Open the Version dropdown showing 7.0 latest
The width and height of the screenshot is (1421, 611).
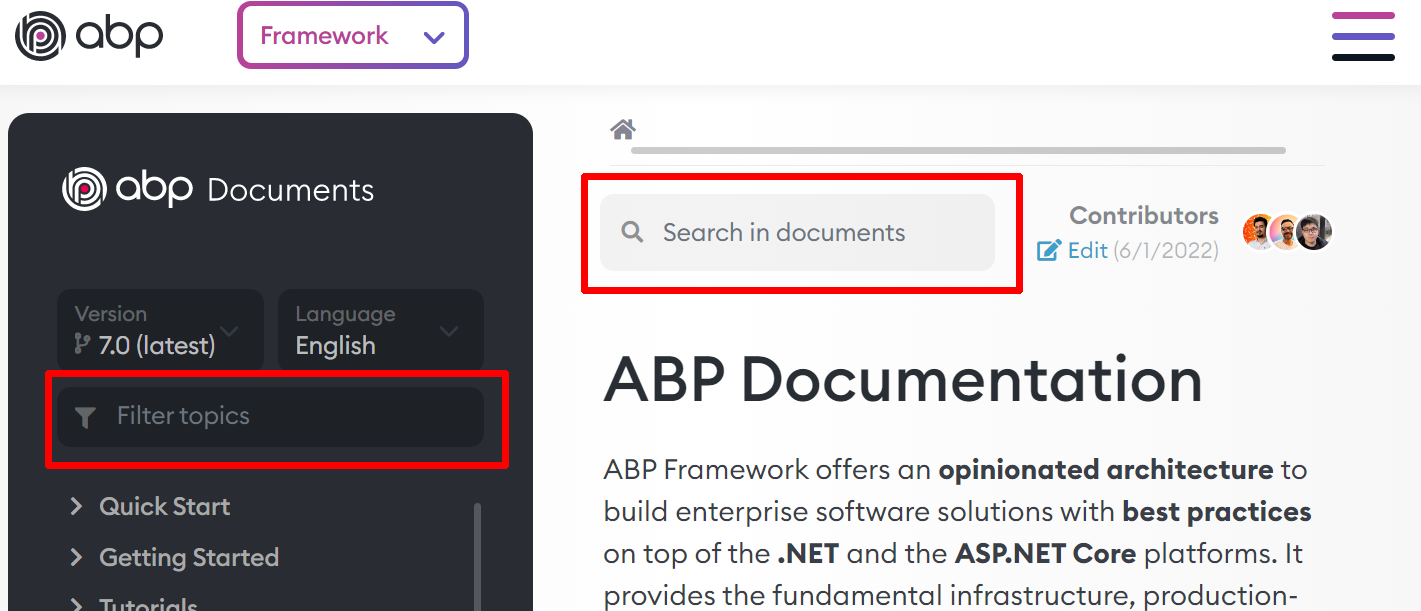pyautogui.click(x=160, y=329)
